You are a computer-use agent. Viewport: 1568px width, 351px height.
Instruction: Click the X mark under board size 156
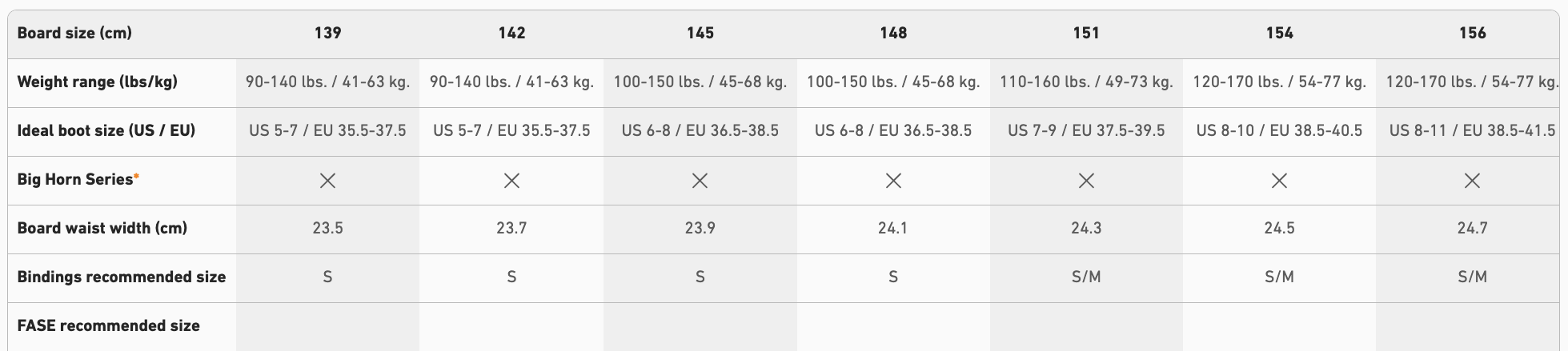pyautogui.click(x=1472, y=181)
